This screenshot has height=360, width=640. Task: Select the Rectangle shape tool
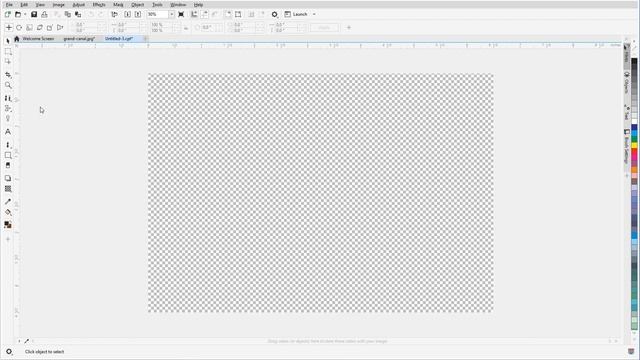[x=8, y=155]
